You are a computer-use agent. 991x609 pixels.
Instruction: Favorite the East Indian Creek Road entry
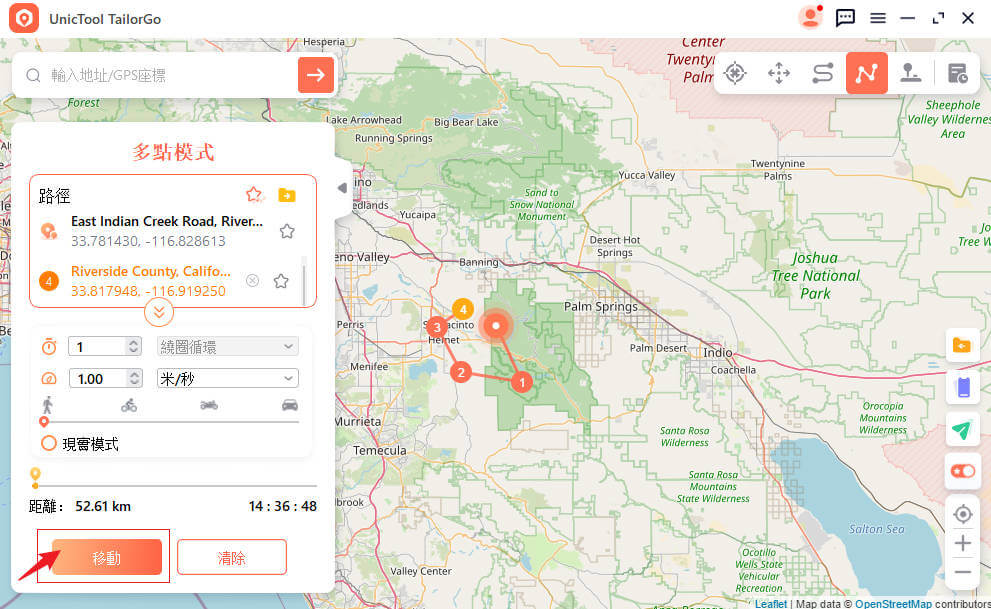tap(287, 231)
